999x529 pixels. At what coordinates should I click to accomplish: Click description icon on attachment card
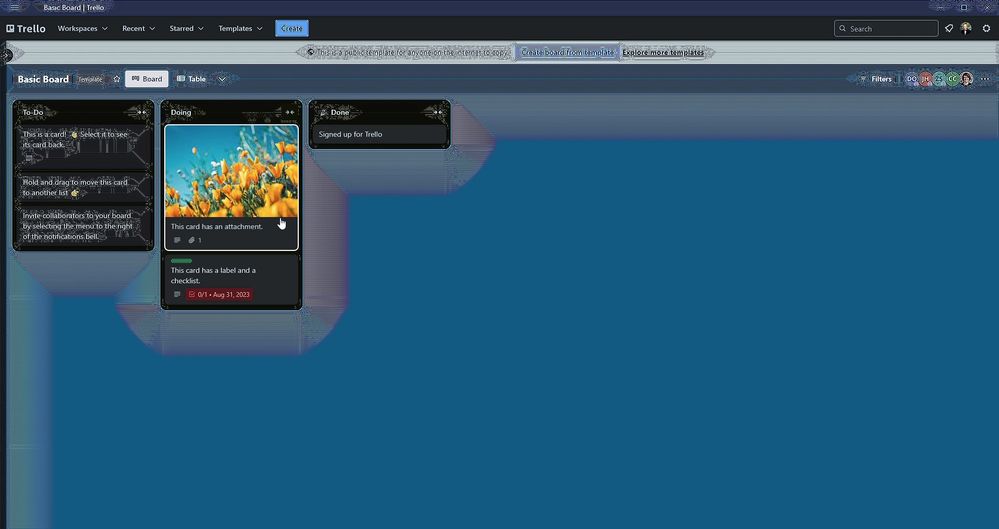pos(177,240)
